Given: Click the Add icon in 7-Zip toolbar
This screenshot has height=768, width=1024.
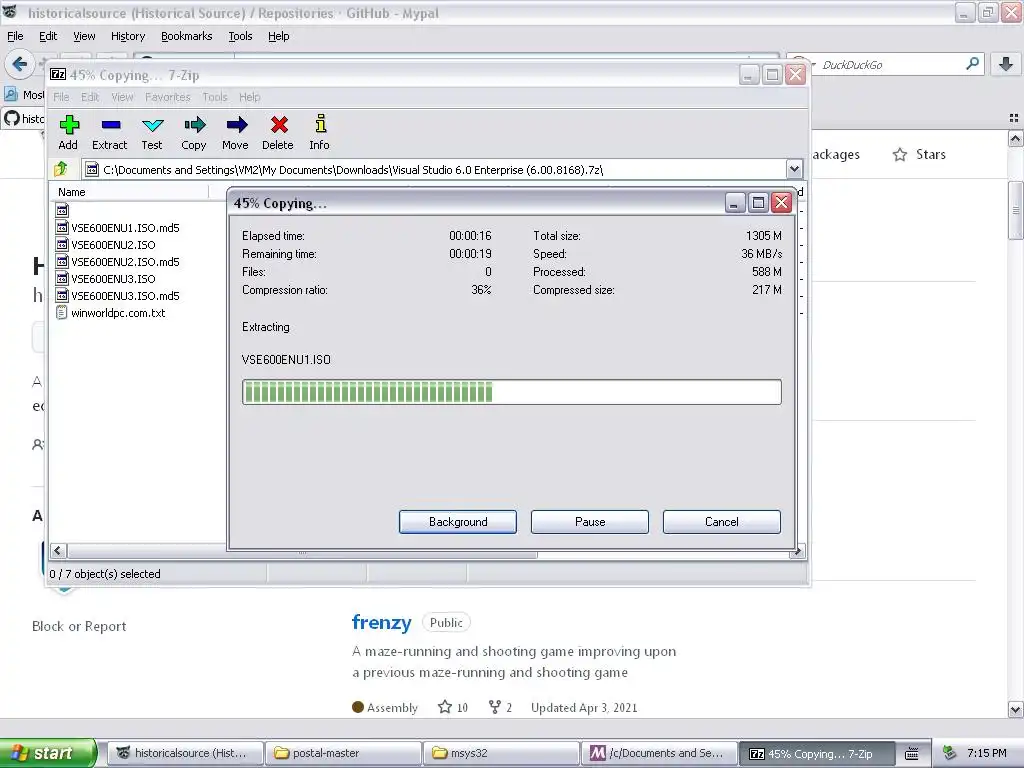Looking at the screenshot, I should point(69,125).
